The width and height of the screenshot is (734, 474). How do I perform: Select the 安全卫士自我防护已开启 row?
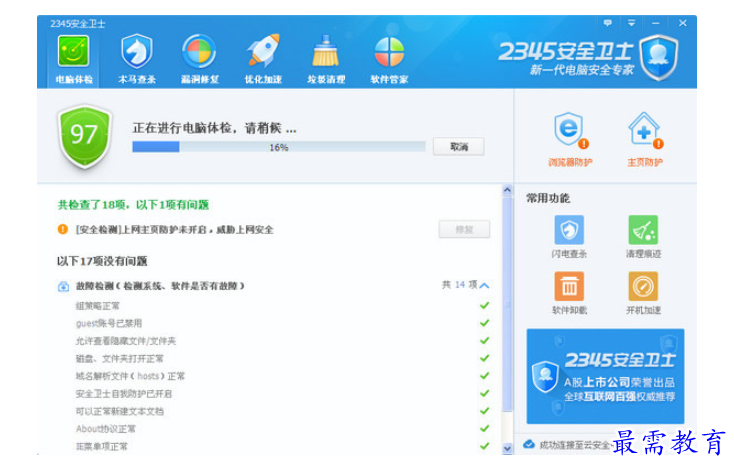[282, 394]
